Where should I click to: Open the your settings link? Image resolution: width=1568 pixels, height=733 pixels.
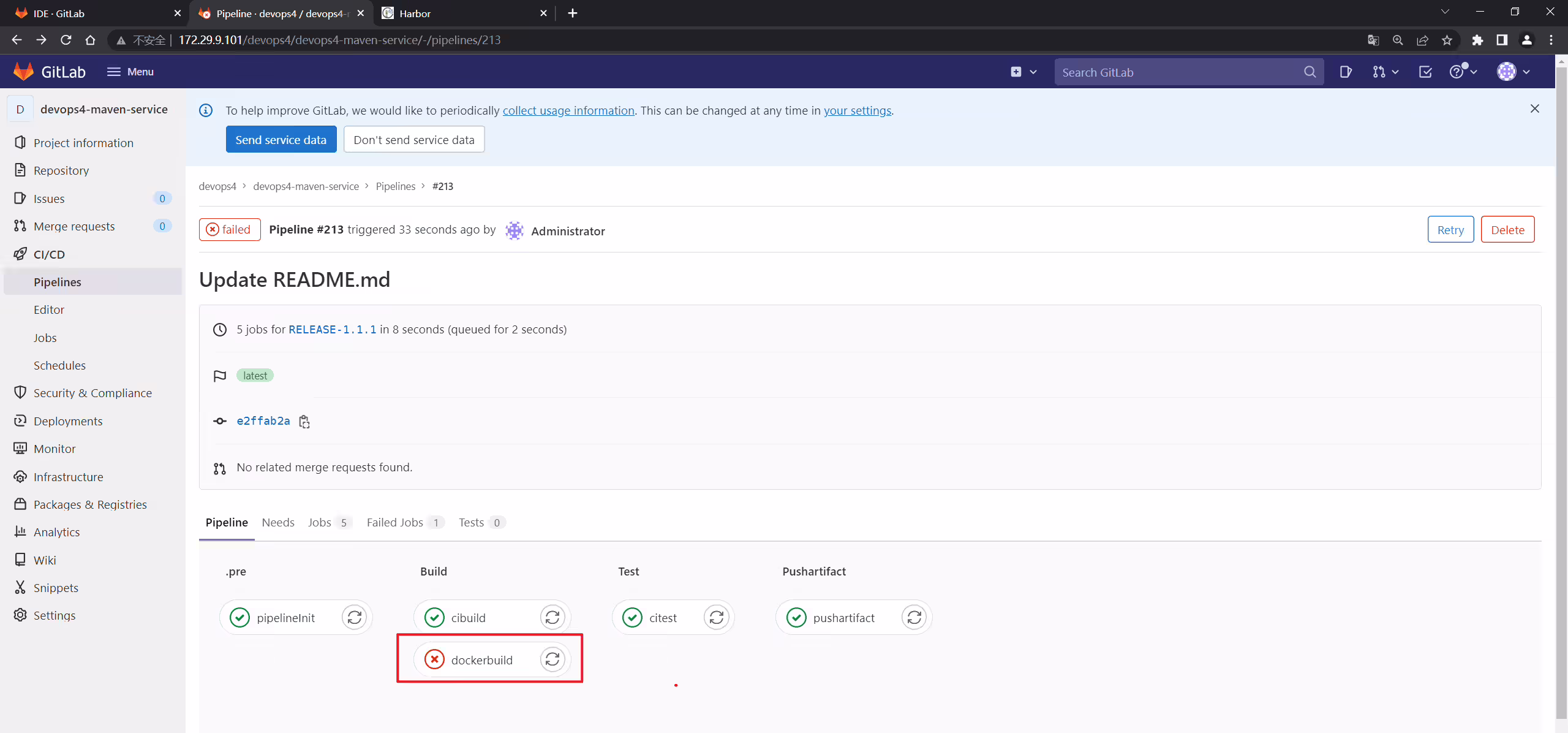(858, 110)
